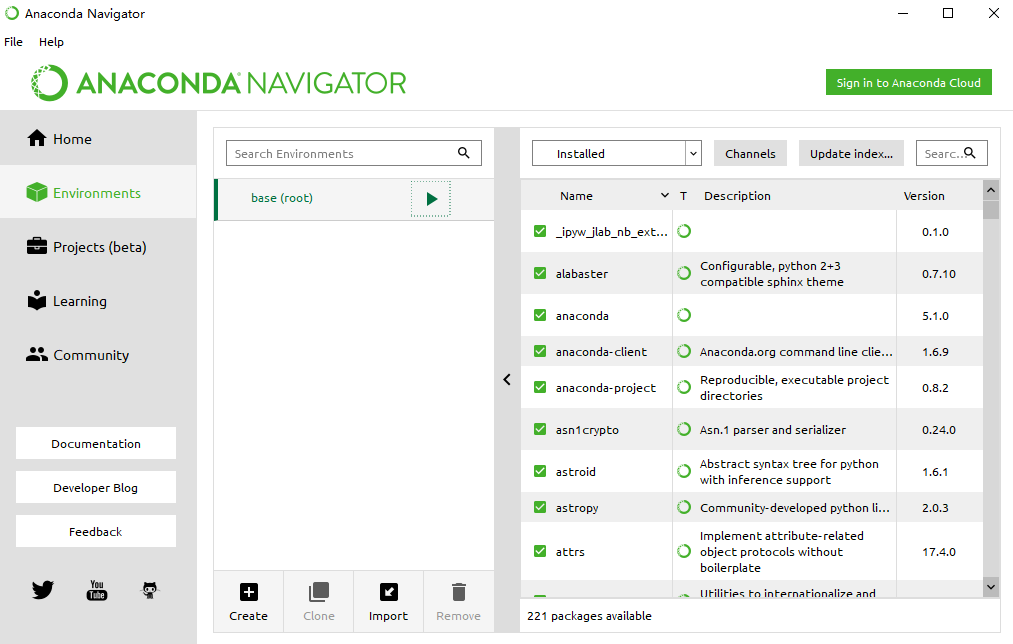Viewport: 1013px width, 644px height.
Task: Open the Projects (beta) tab
Action: [98, 247]
